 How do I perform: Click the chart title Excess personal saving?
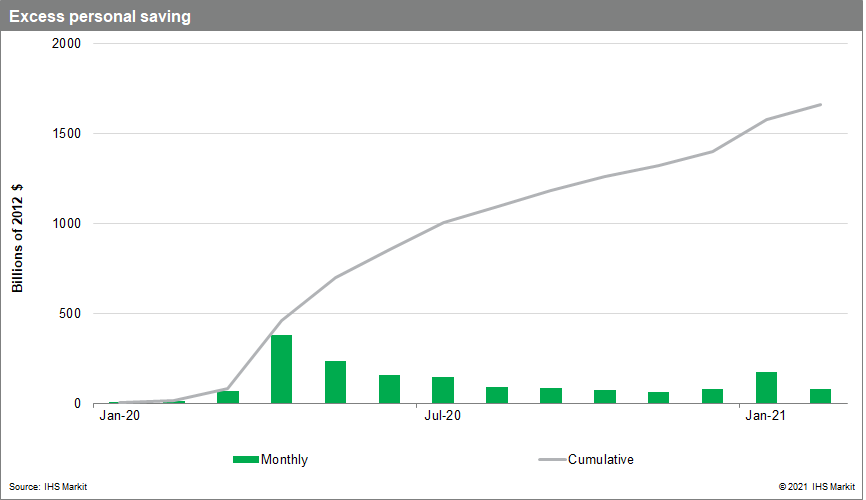point(100,17)
